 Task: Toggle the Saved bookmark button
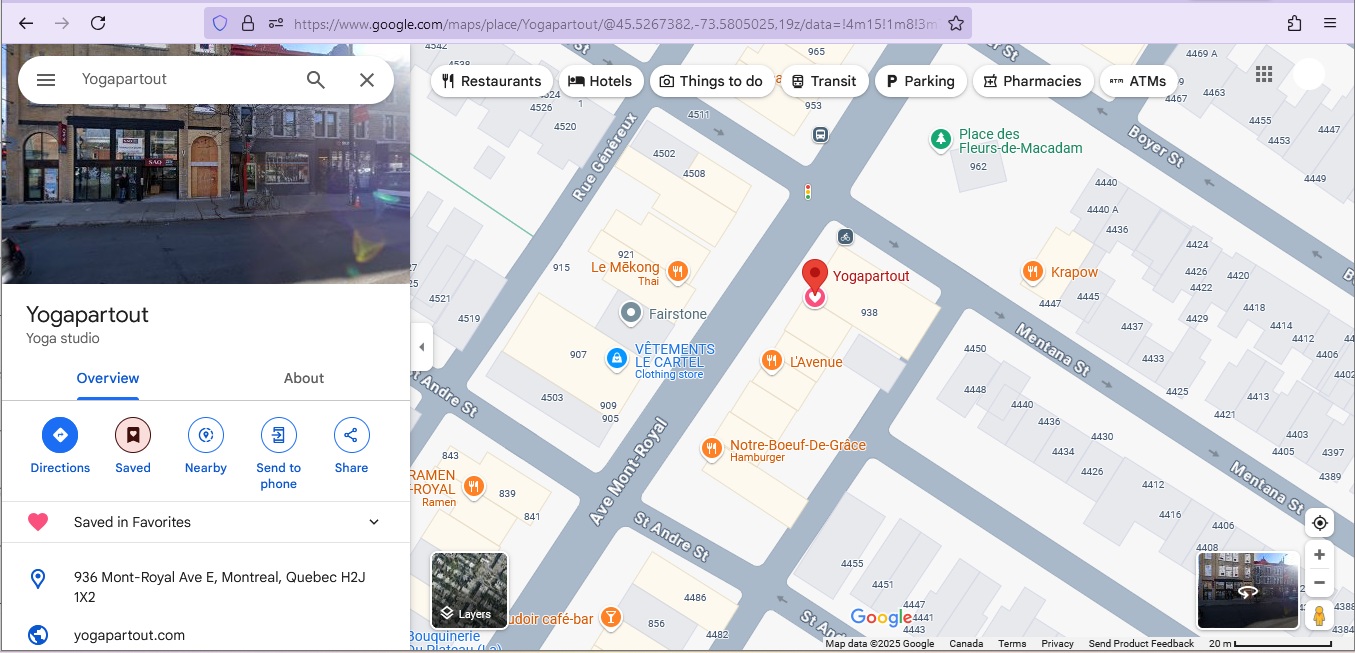[133, 436]
